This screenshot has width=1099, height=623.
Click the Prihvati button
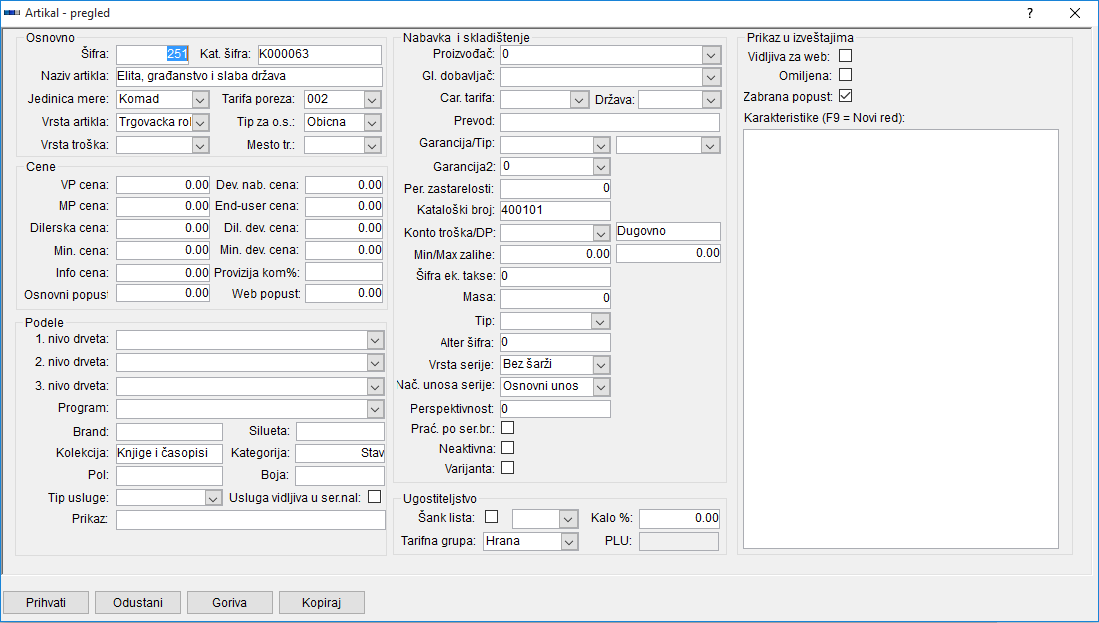(x=46, y=602)
